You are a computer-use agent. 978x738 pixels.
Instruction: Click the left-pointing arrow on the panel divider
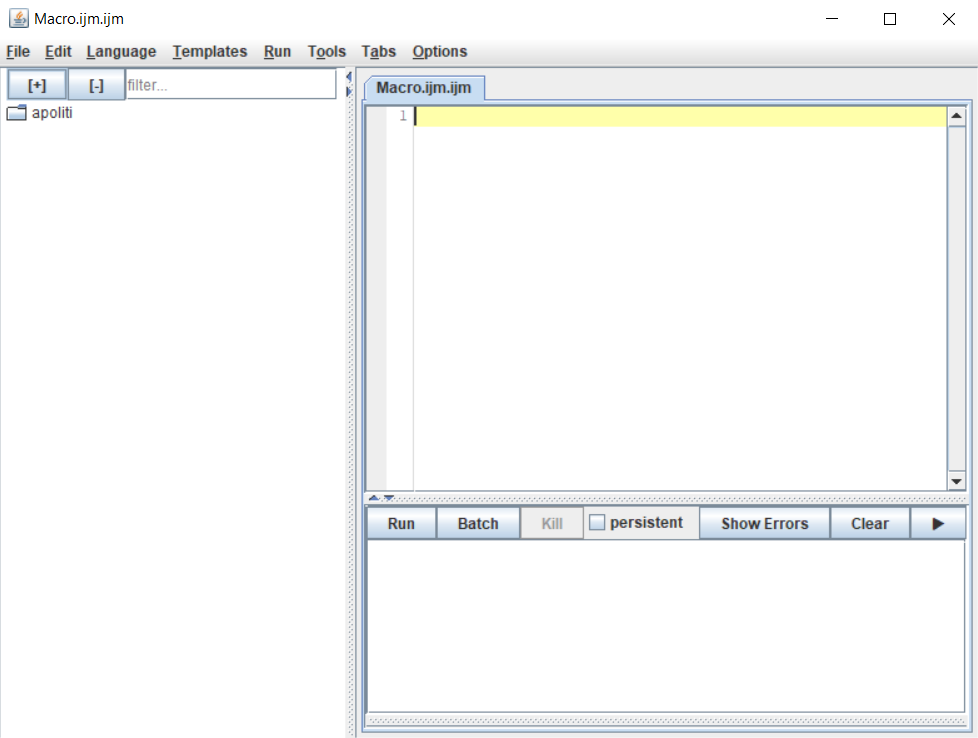coord(349,78)
